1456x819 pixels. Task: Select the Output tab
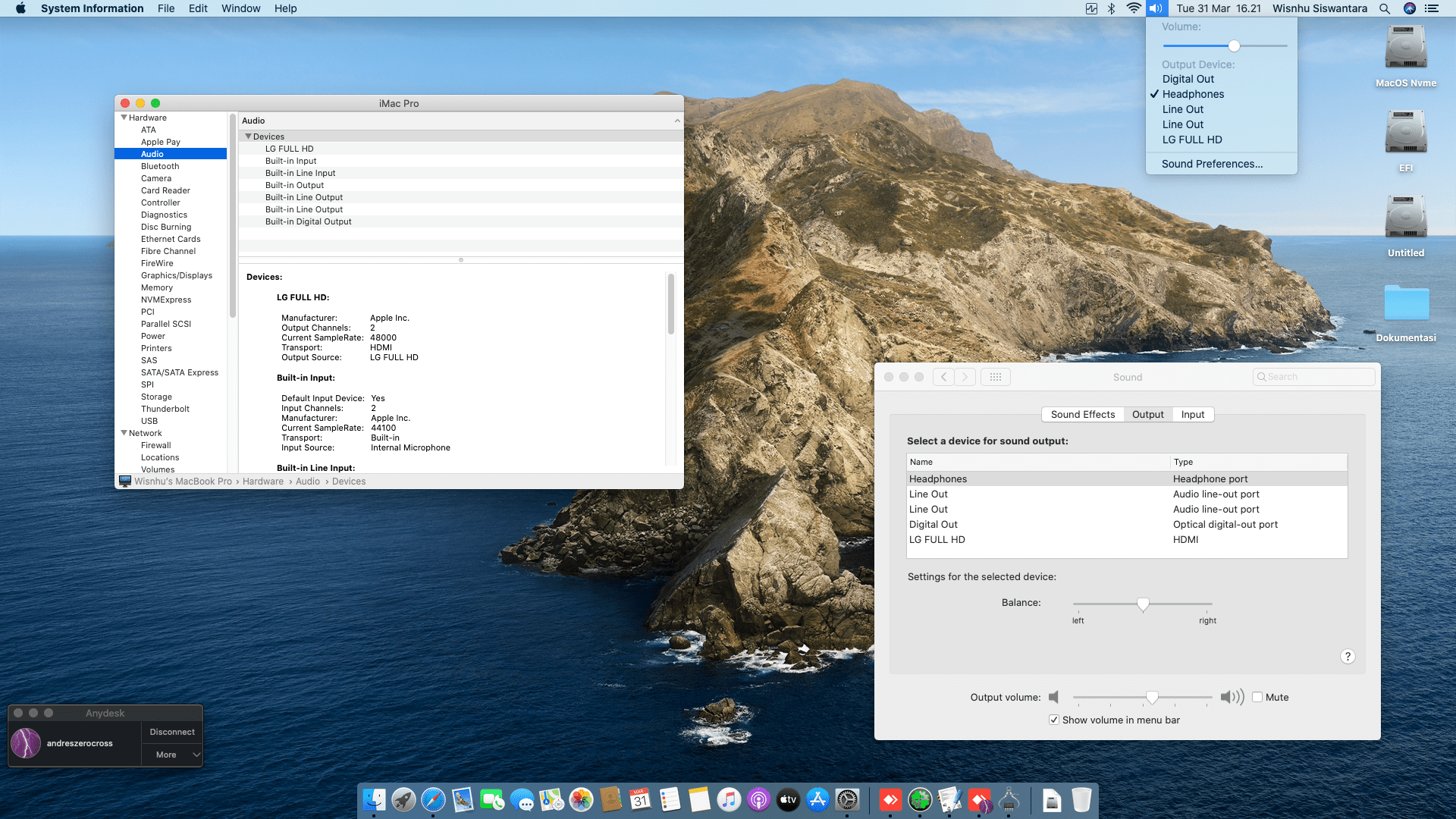pos(1148,414)
